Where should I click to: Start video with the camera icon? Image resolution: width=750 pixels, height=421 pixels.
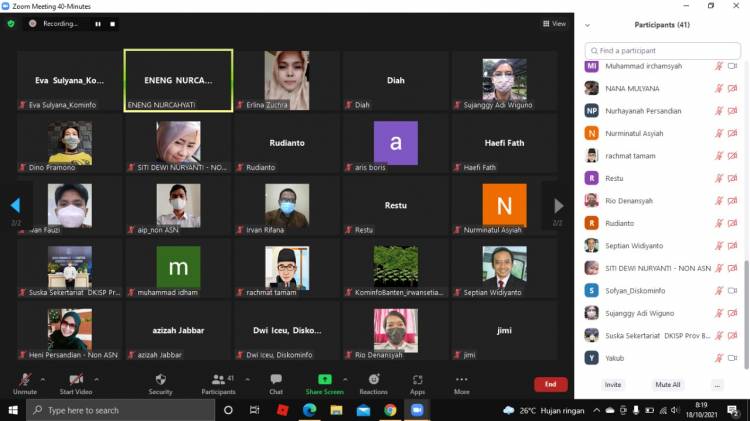[76, 380]
